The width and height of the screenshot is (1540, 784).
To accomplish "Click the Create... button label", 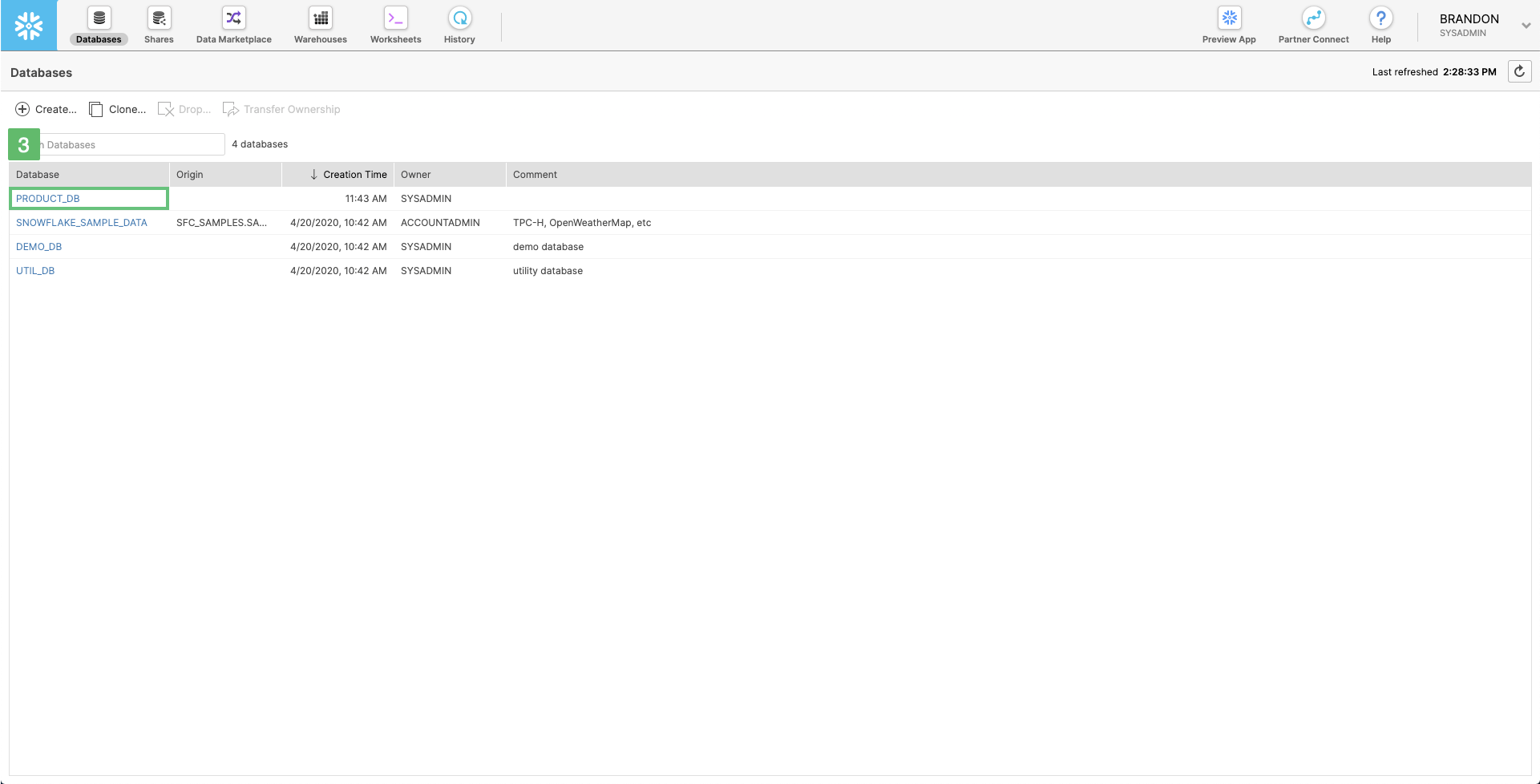I will (x=55, y=109).
